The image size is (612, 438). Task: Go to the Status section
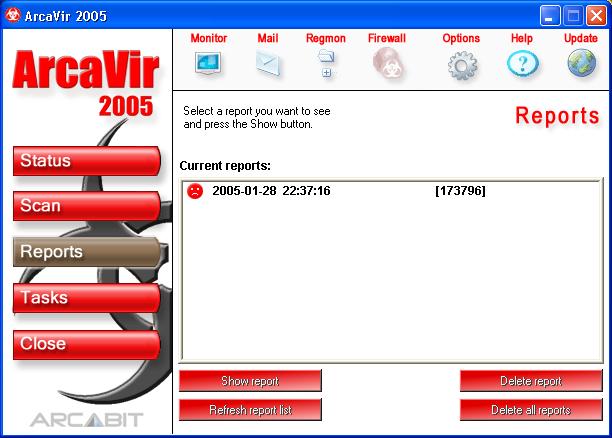click(x=87, y=161)
